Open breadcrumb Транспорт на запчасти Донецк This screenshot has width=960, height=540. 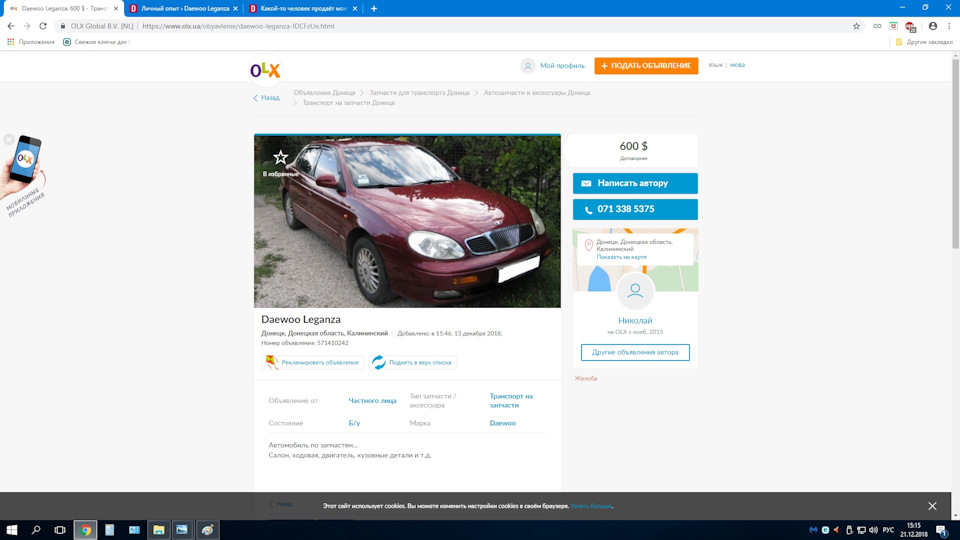click(348, 103)
